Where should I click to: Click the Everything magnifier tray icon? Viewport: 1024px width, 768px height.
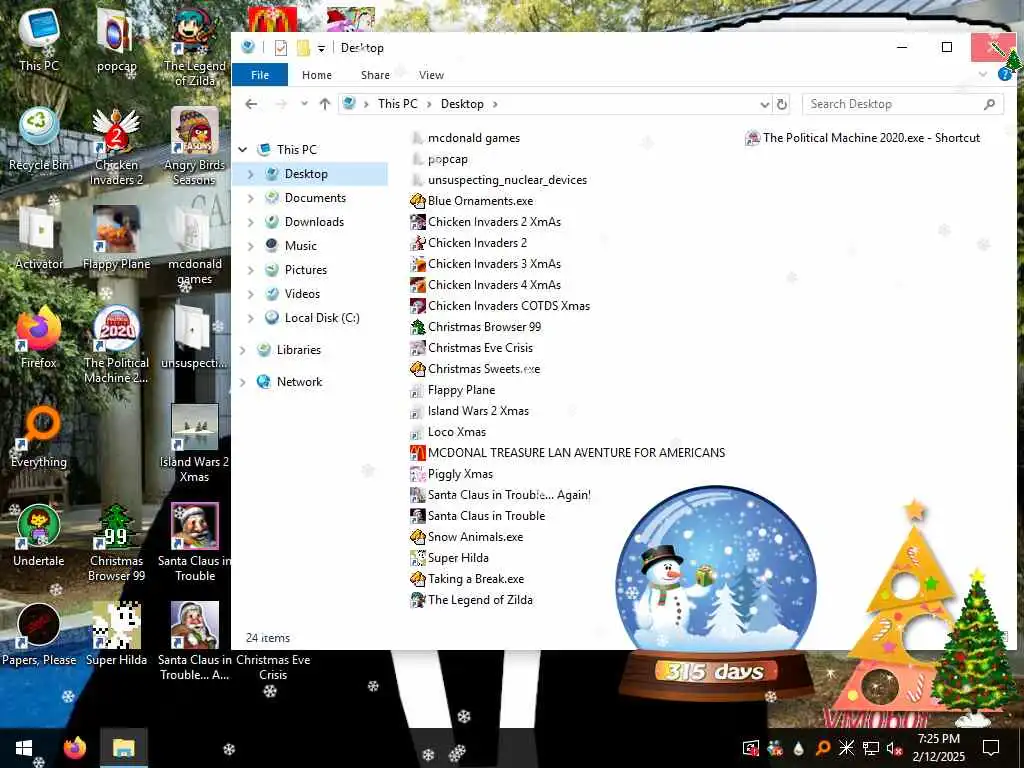click(823, 748)
